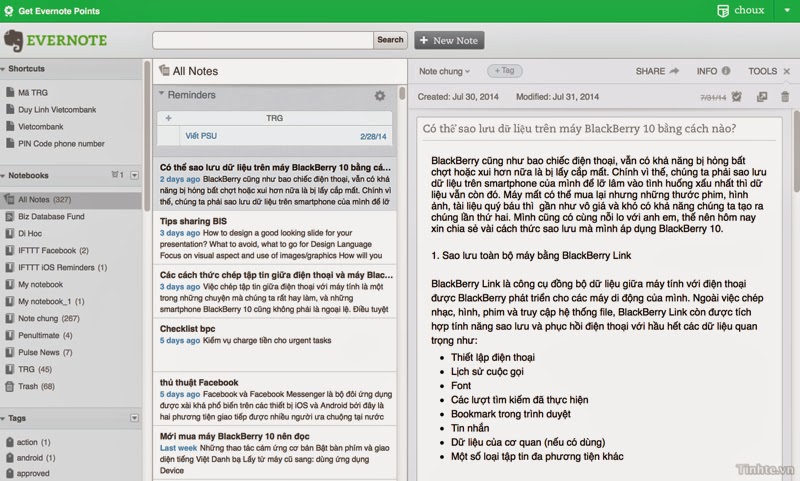Focus the note search field
The image size is (800, 481).
[262, 40]
